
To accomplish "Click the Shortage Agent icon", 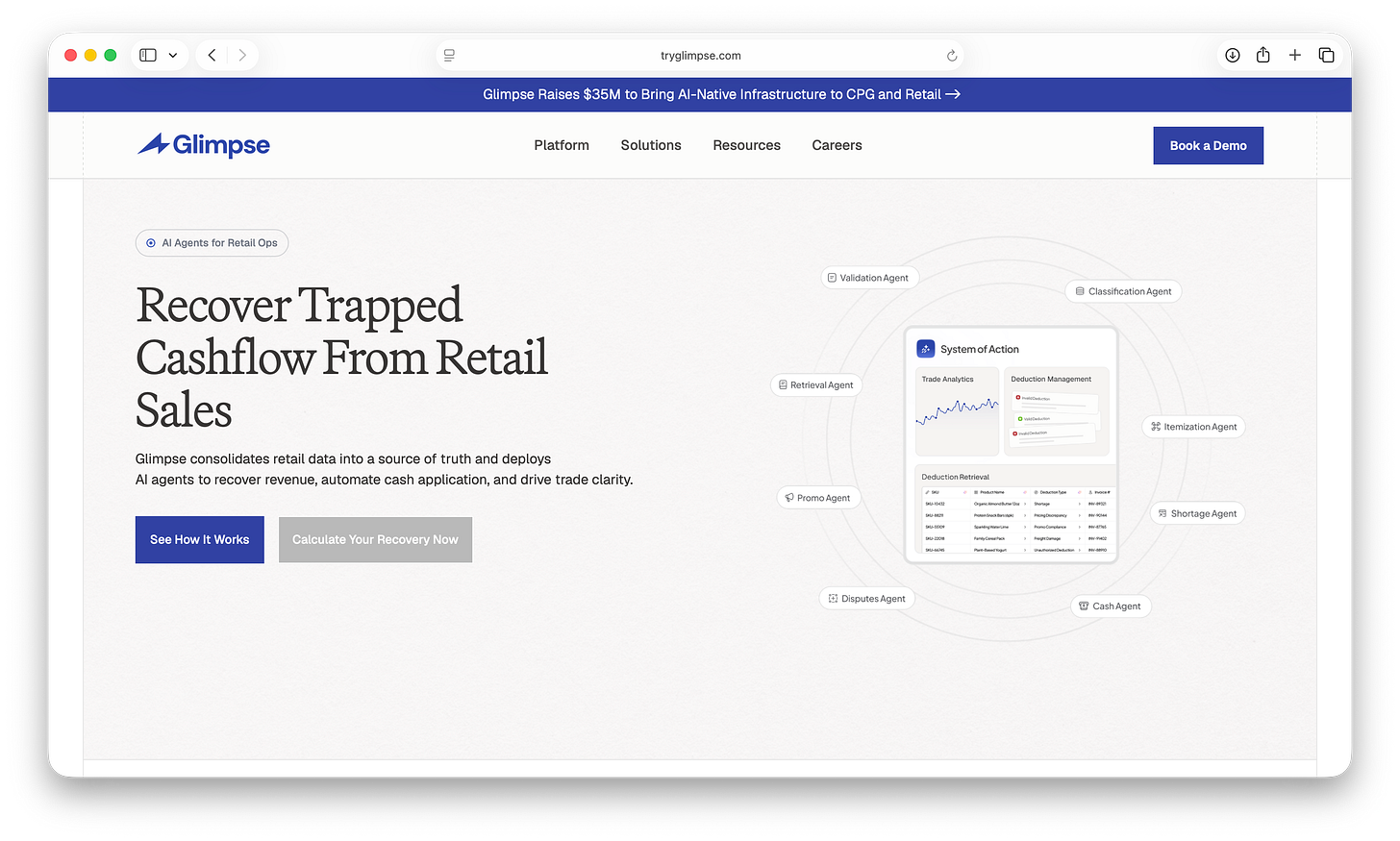I will tap(1162, 513).
